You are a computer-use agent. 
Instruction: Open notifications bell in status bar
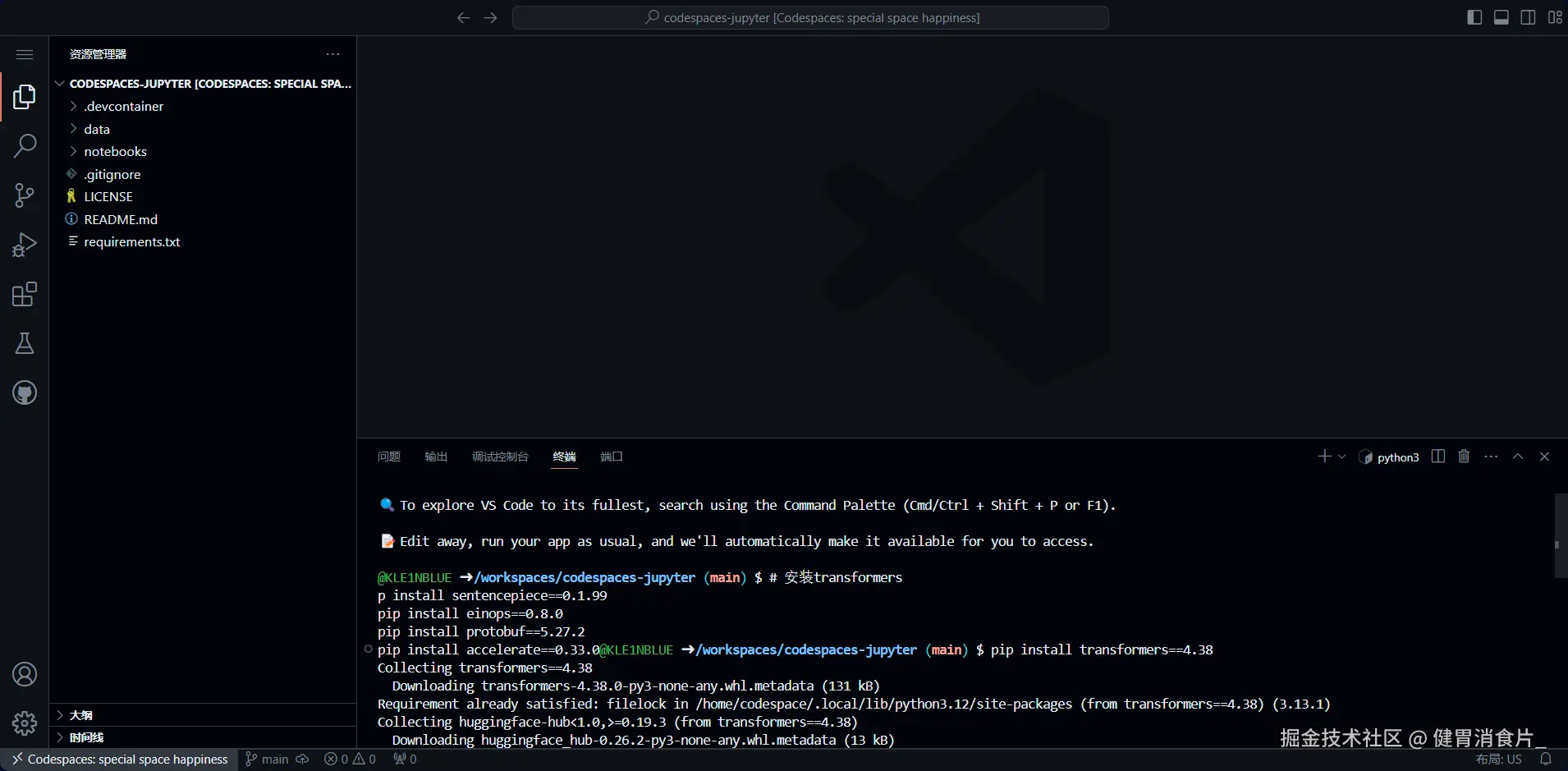click(x=1546, y=760)
